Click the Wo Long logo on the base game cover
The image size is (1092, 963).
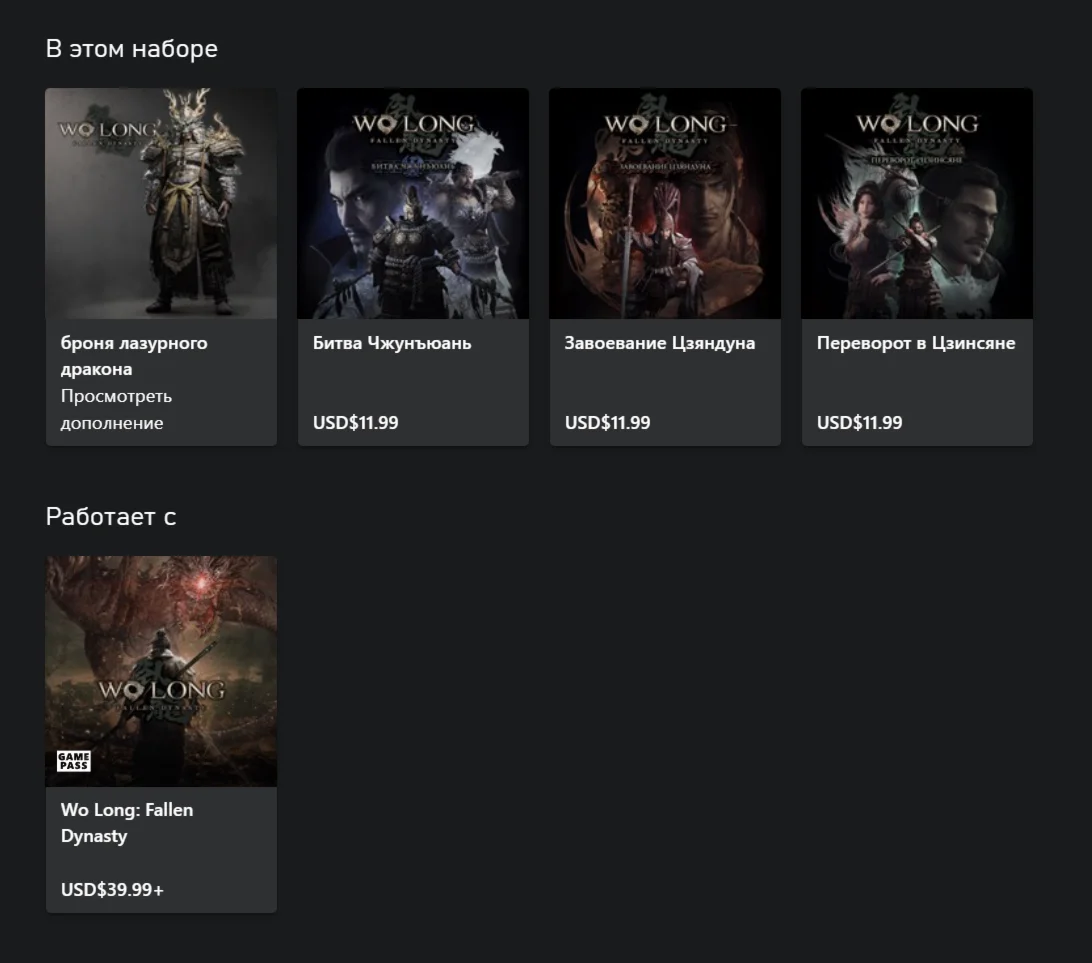click(161, 692)
